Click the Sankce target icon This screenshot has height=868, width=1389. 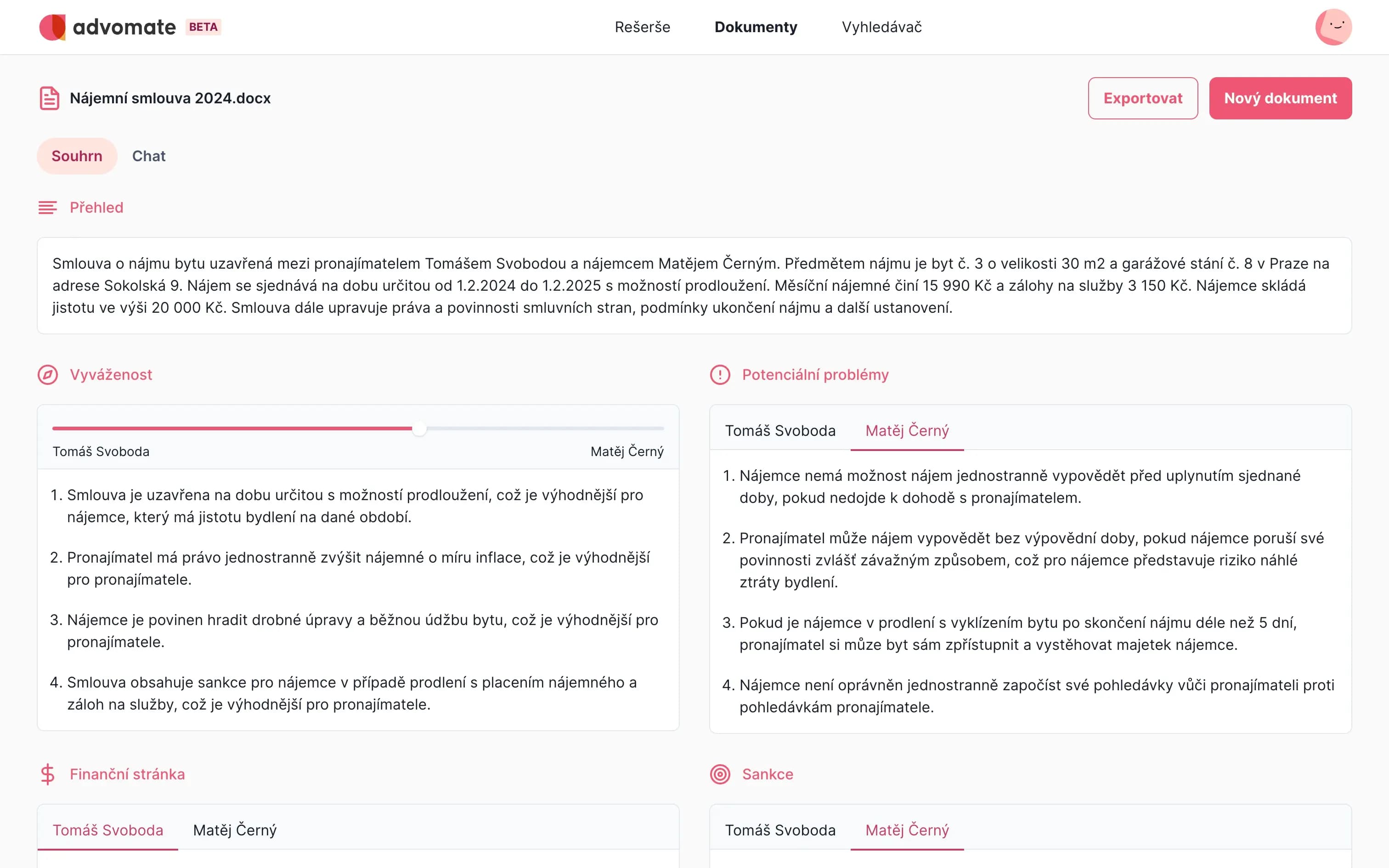720,774
